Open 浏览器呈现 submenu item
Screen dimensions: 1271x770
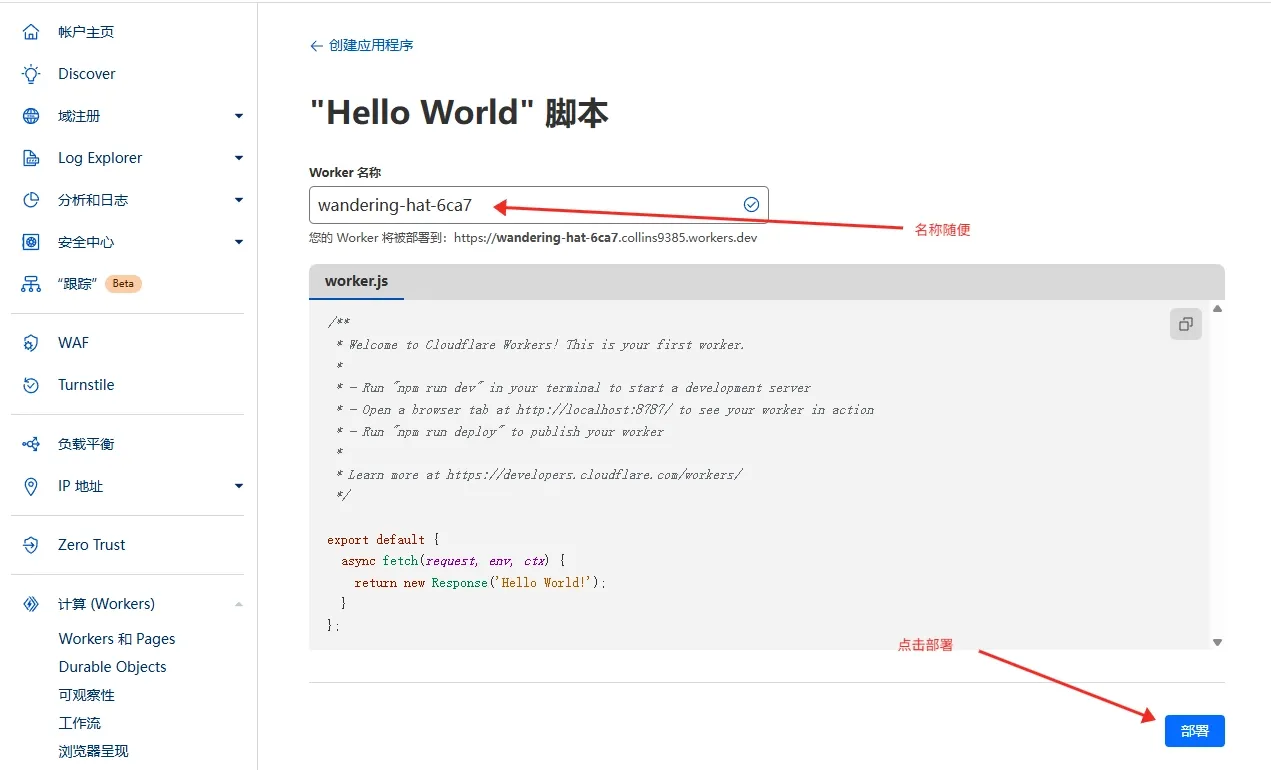[x=94, y=751]
